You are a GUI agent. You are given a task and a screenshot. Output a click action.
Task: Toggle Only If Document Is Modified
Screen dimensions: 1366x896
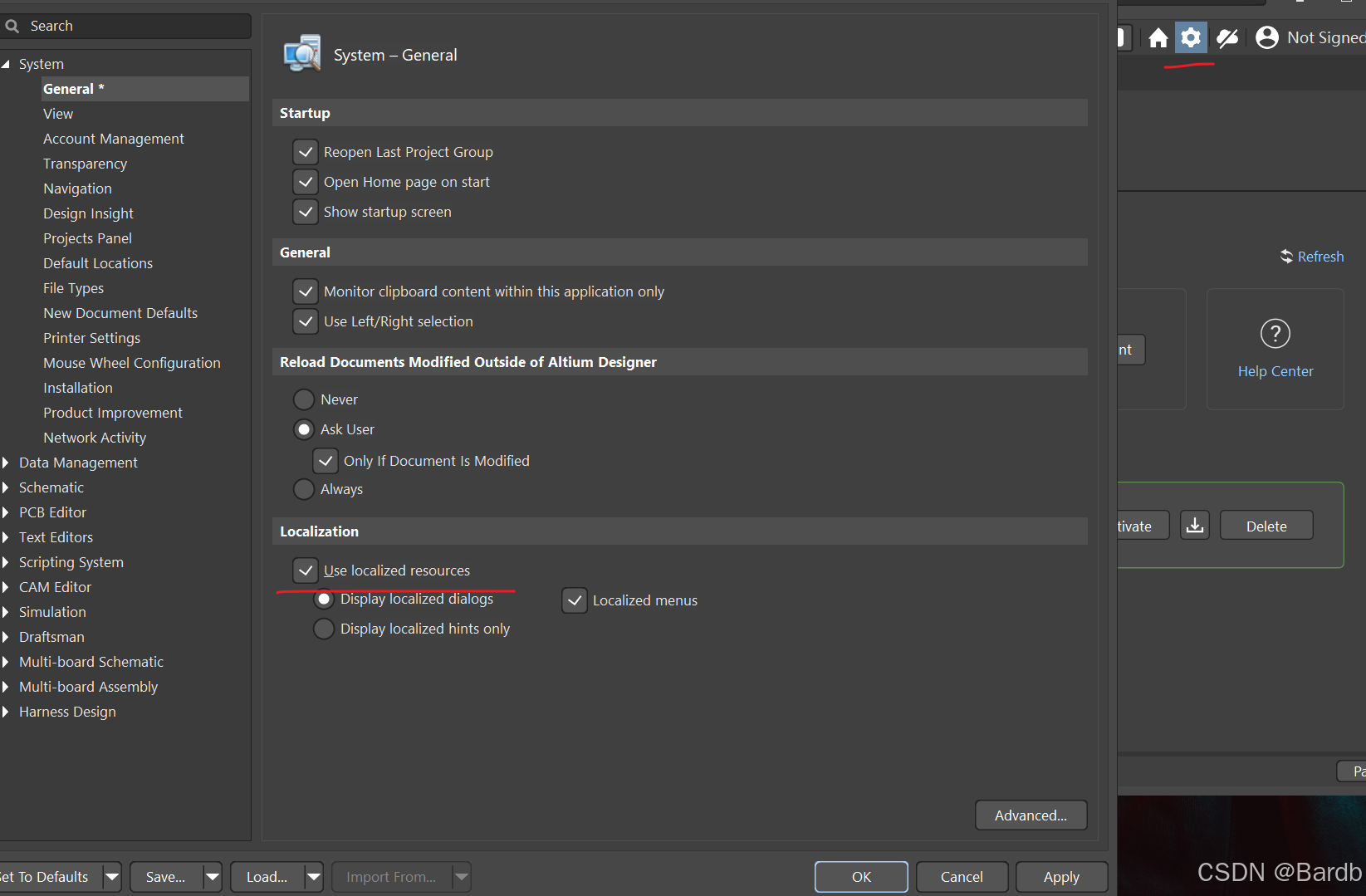tap(326, 461)
